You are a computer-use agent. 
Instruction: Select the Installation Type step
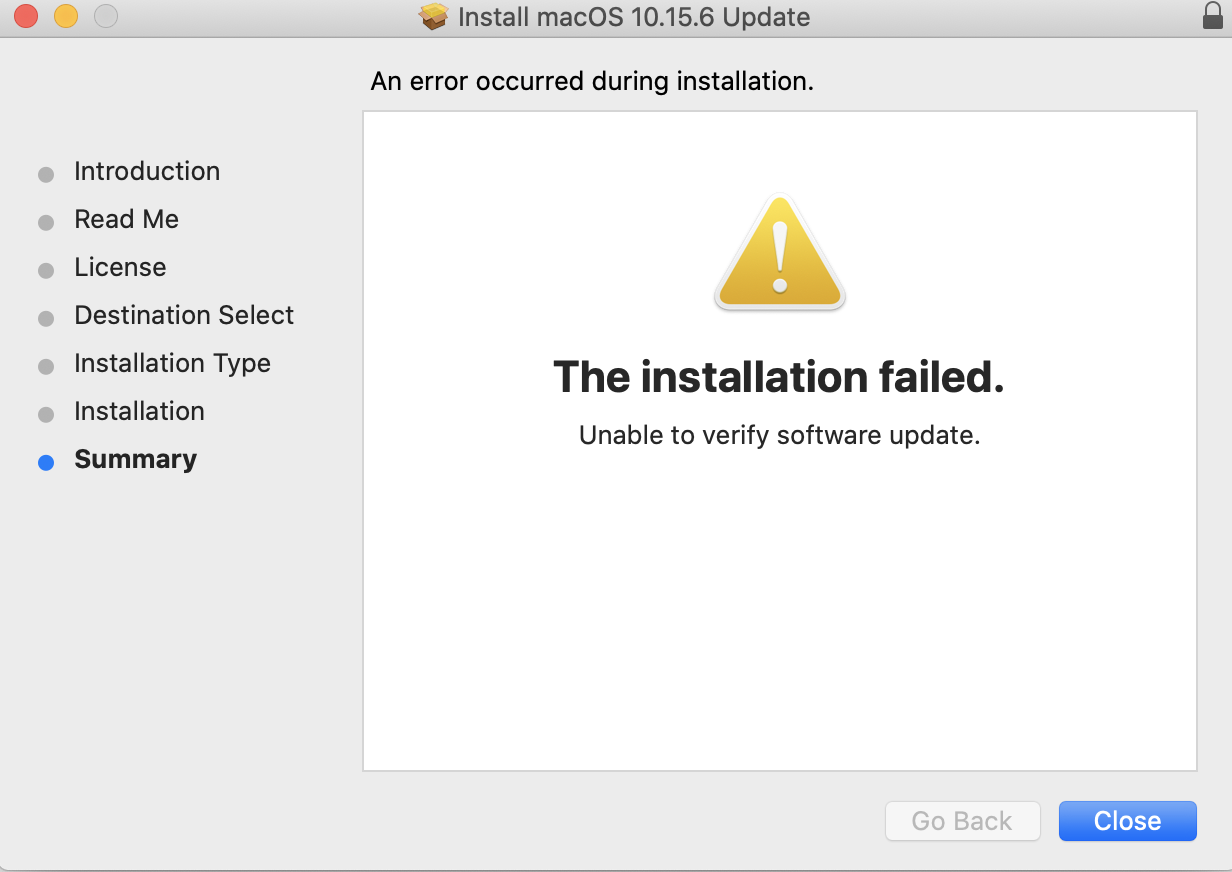coord(172,363)
